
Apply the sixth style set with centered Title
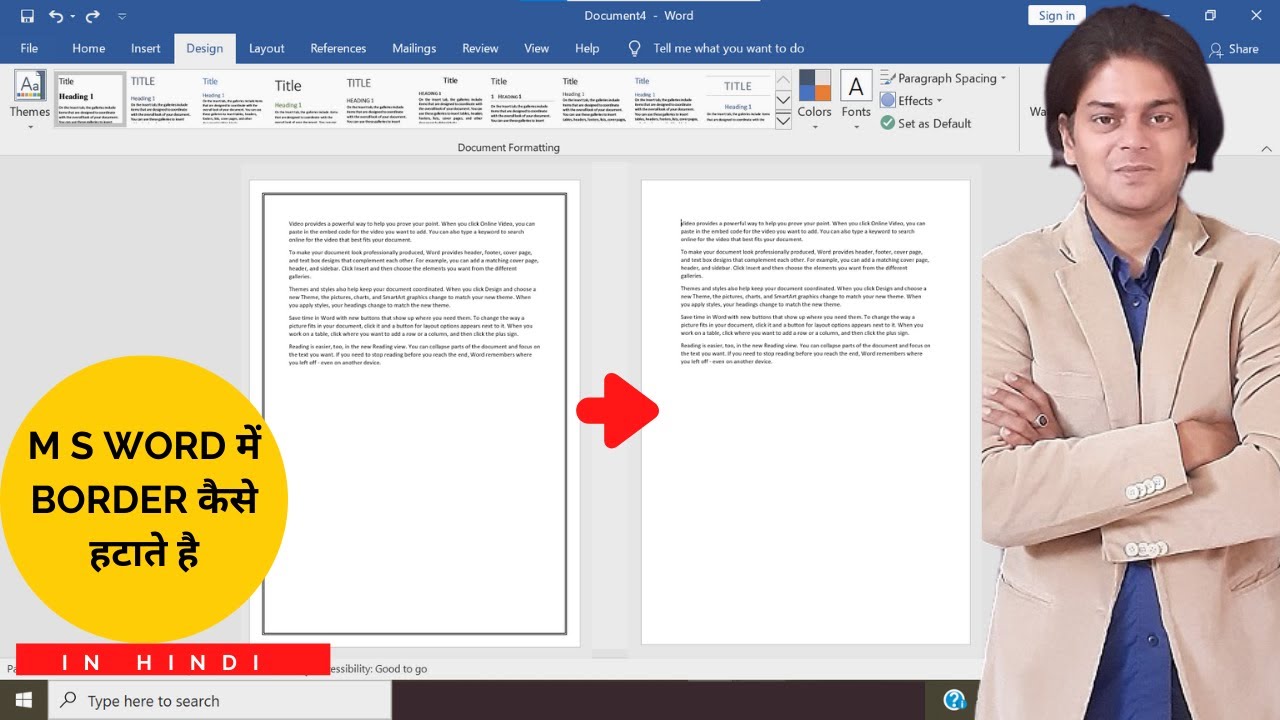click(x=450, y=100)
